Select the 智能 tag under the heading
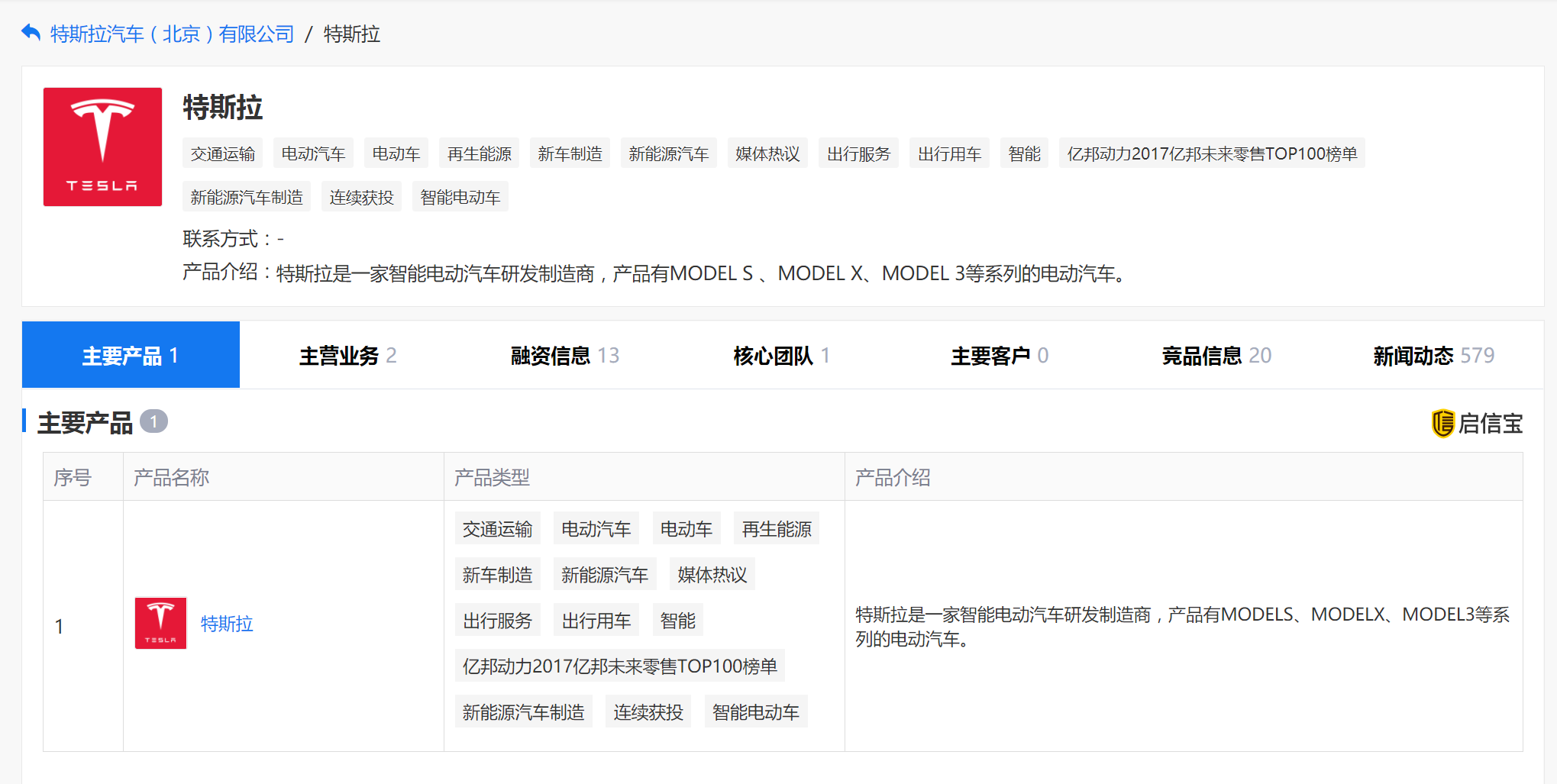 (1025, 153)
